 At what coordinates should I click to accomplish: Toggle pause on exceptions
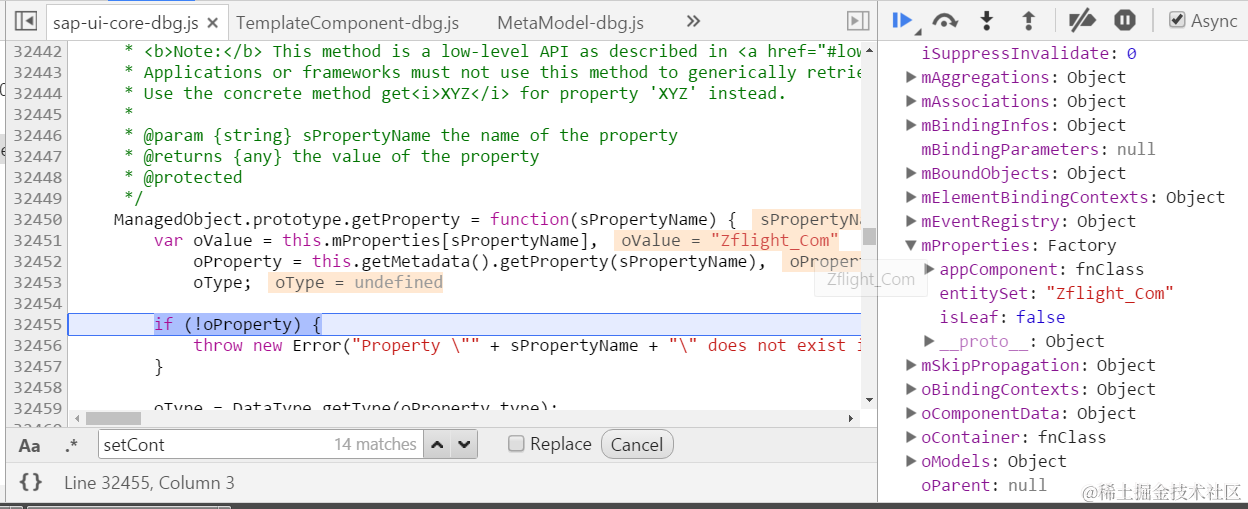point(1124,20)
